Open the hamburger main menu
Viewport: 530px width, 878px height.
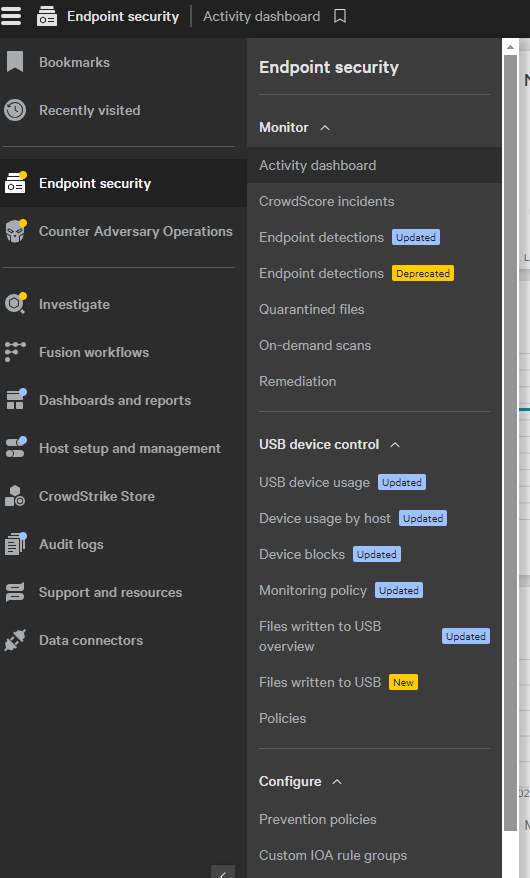11,16
